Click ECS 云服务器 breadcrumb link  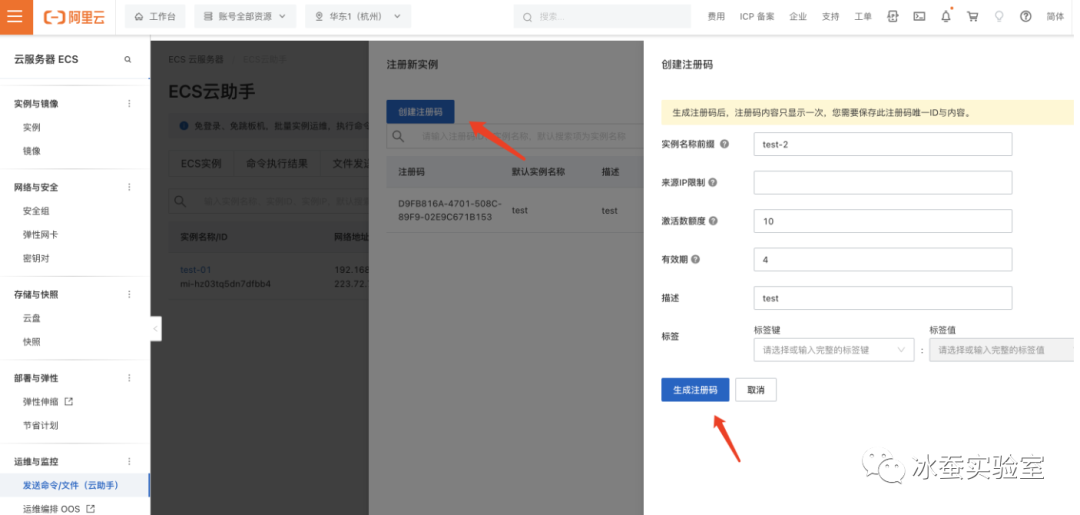(x=196, y=60)
